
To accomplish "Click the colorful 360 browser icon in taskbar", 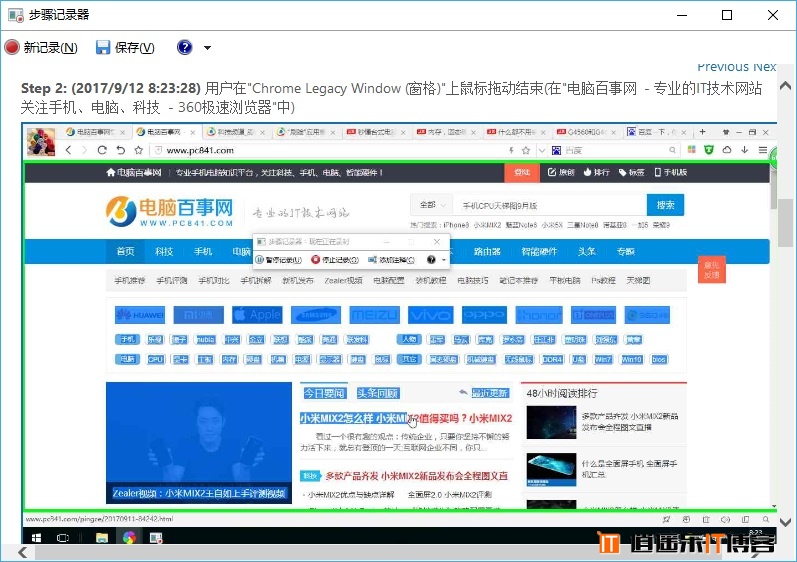I will pos(129,537).
